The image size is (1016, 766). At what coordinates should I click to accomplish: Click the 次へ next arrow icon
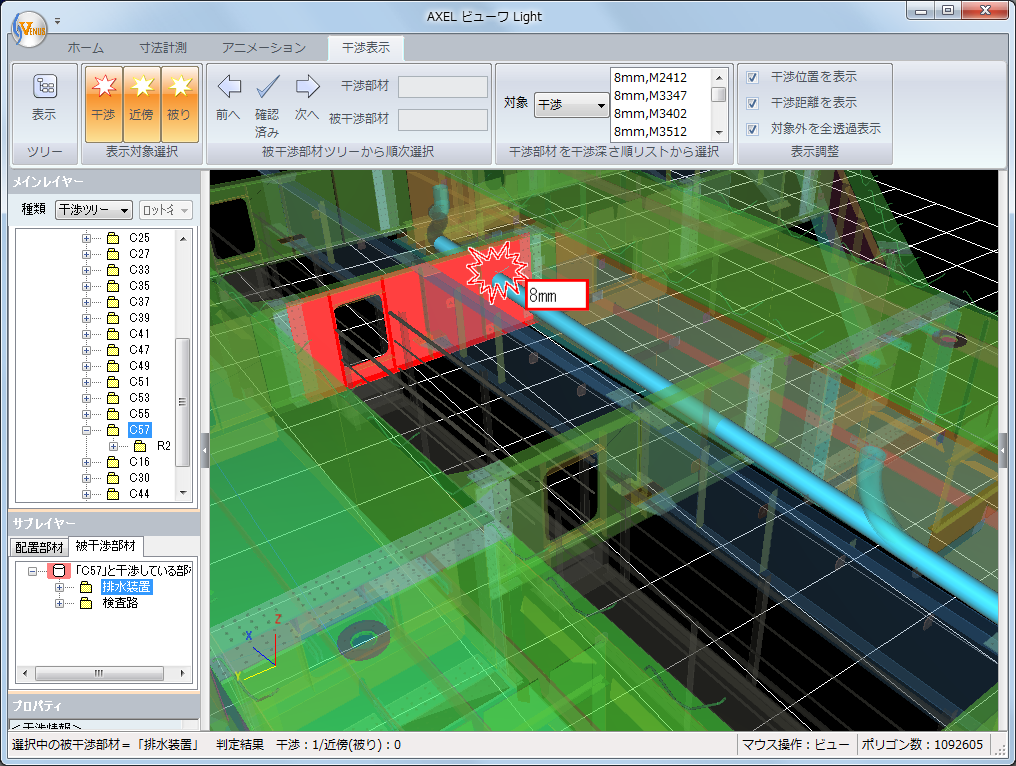pyautogui.click(x=307, y=87)
